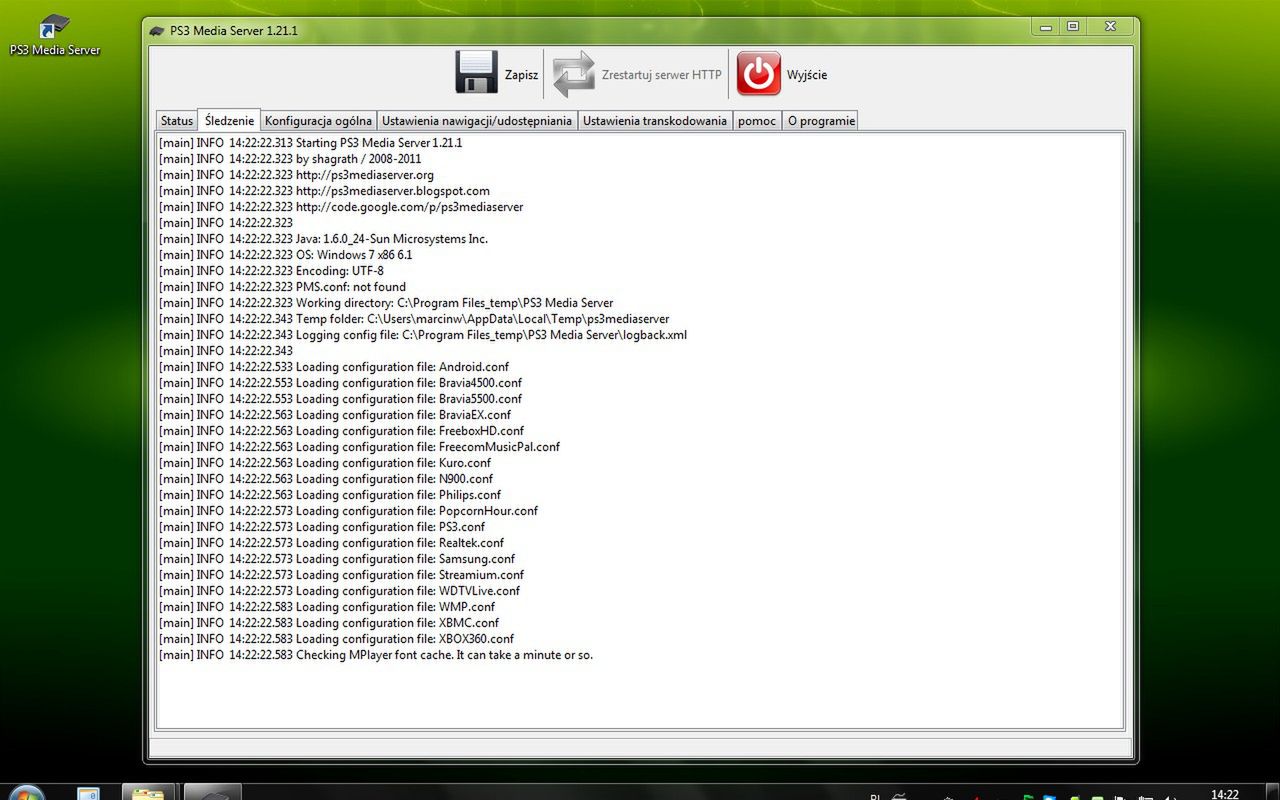Click the 'Working directory' log line
Viewport: 1280px width, 800px height.
386,303
